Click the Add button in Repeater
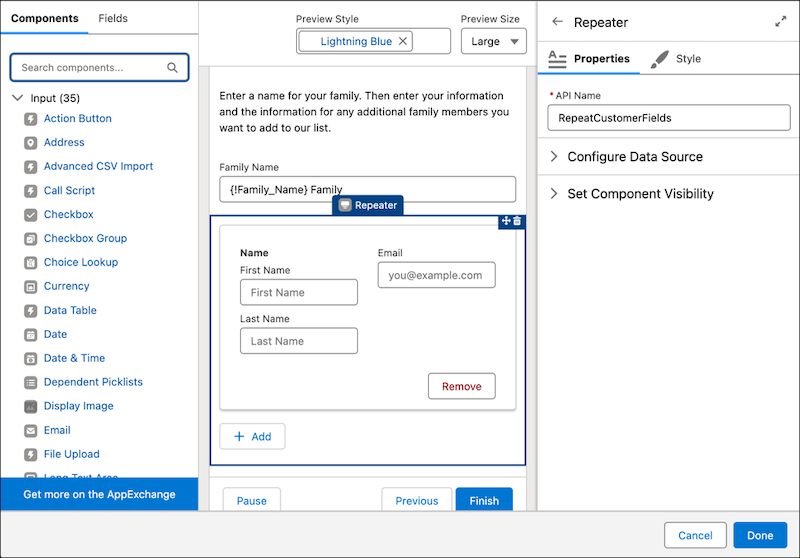This screenshot has height=558, width=800. (x=252, y=437)
